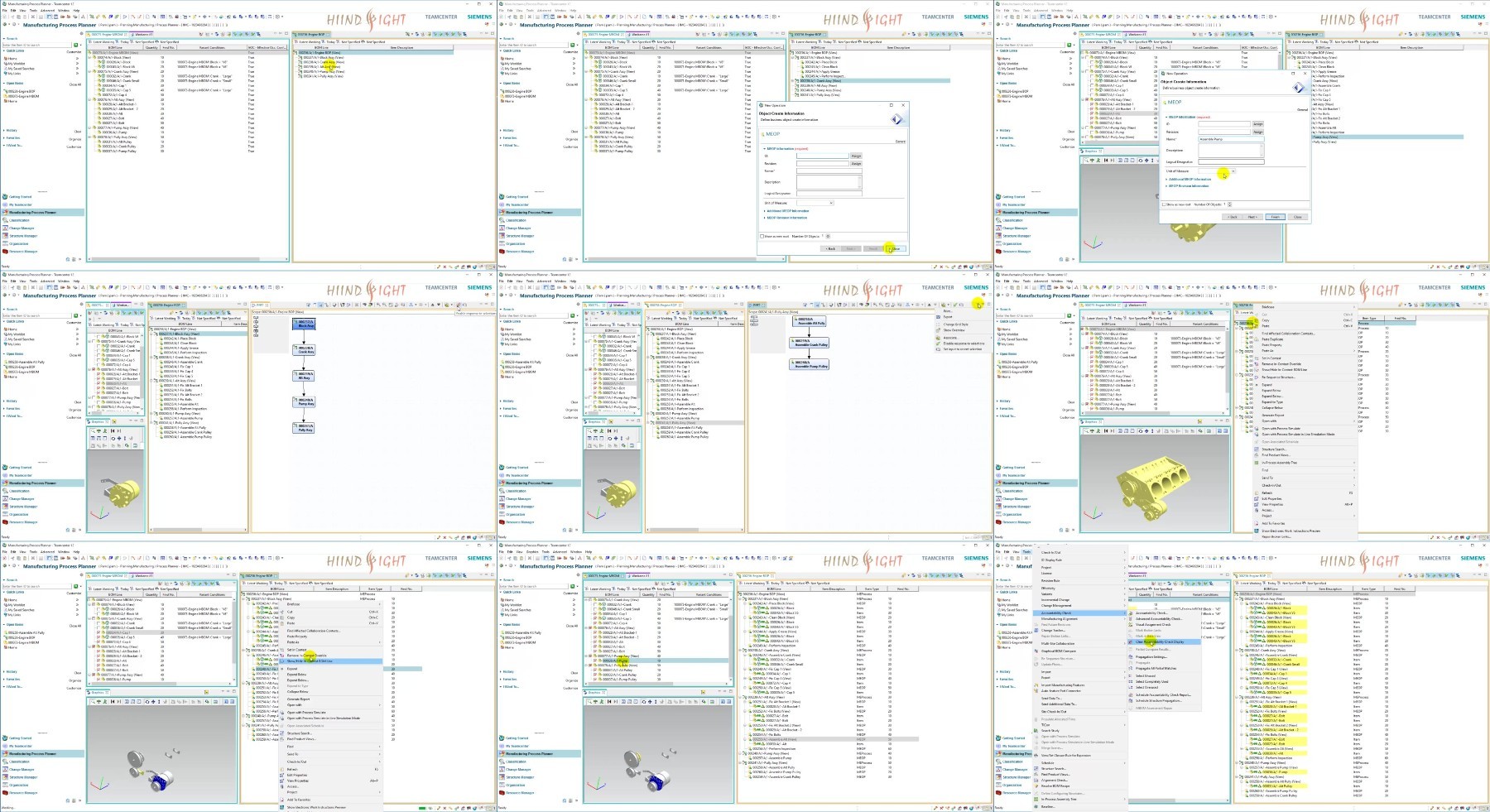Click Customize link beside Quick Links near empty dialog

pyautogui.click(x=570, y=52)
